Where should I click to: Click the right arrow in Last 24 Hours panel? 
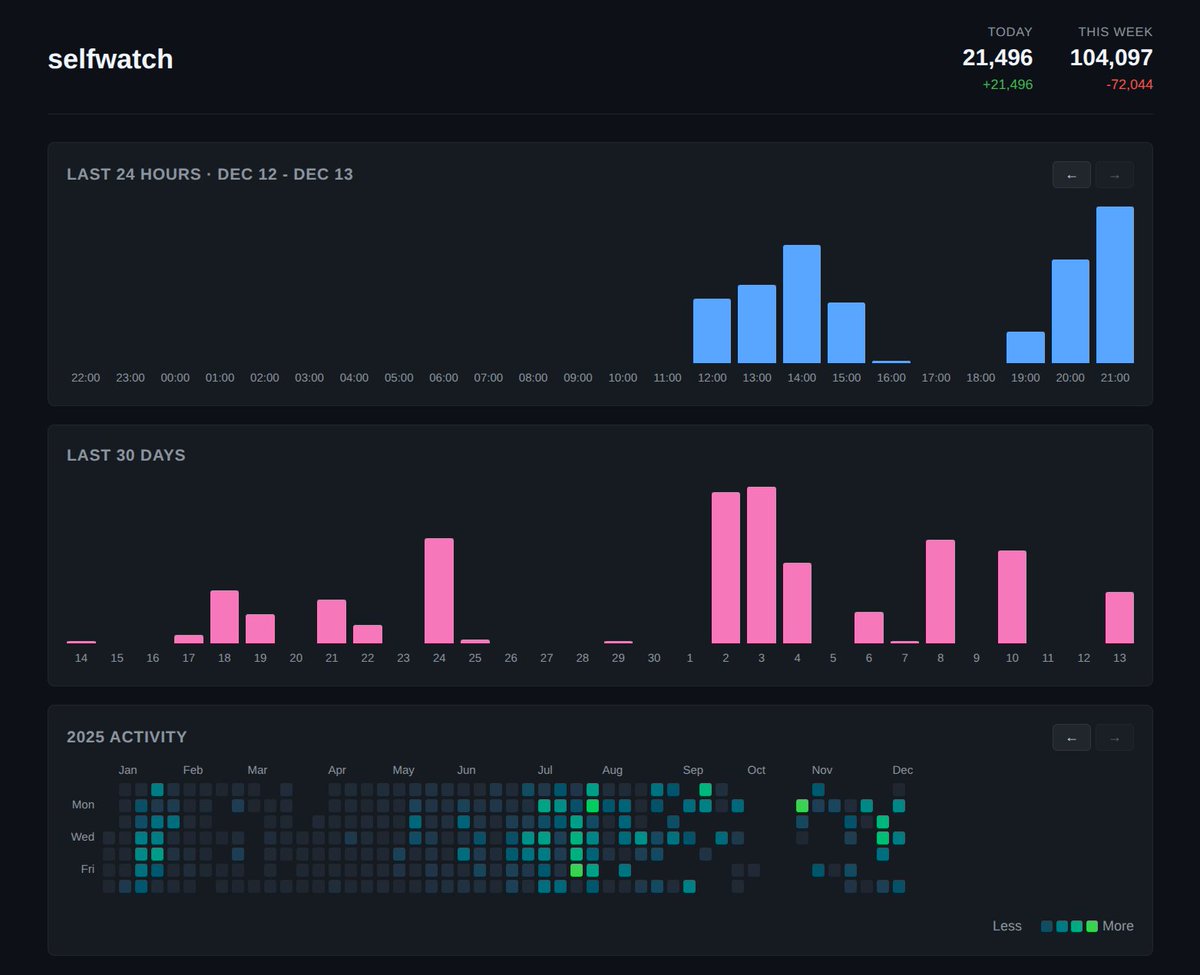point(1114,174)
